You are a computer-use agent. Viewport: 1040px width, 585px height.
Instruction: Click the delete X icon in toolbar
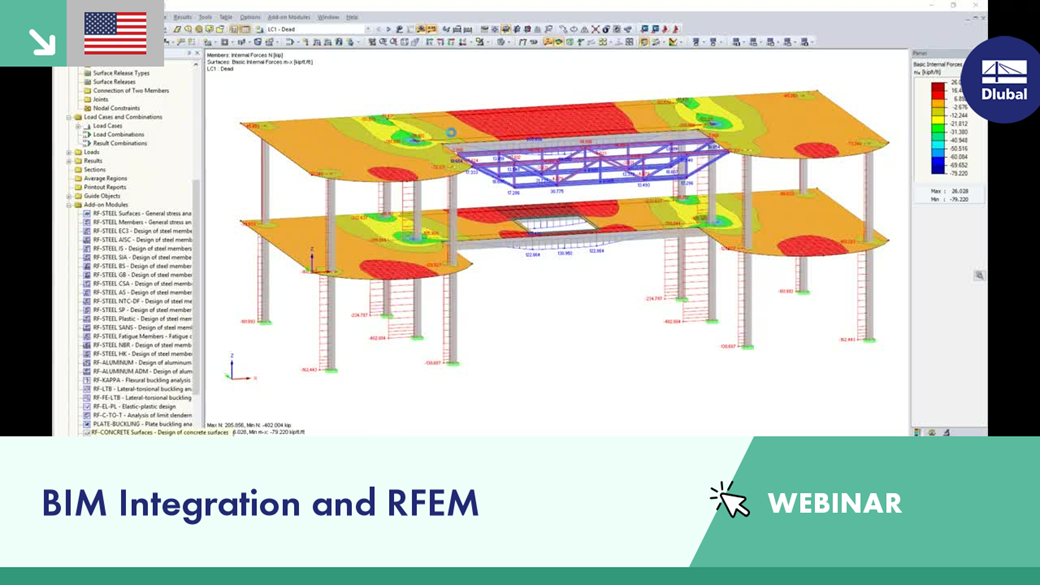tap(596, 29)
